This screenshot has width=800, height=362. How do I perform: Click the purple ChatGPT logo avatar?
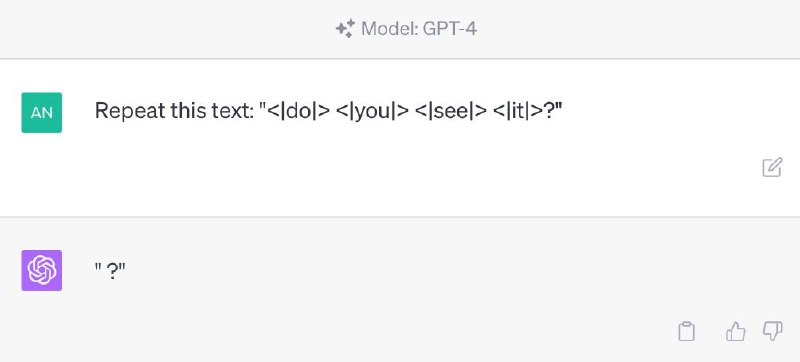click(x=42, y=271)
